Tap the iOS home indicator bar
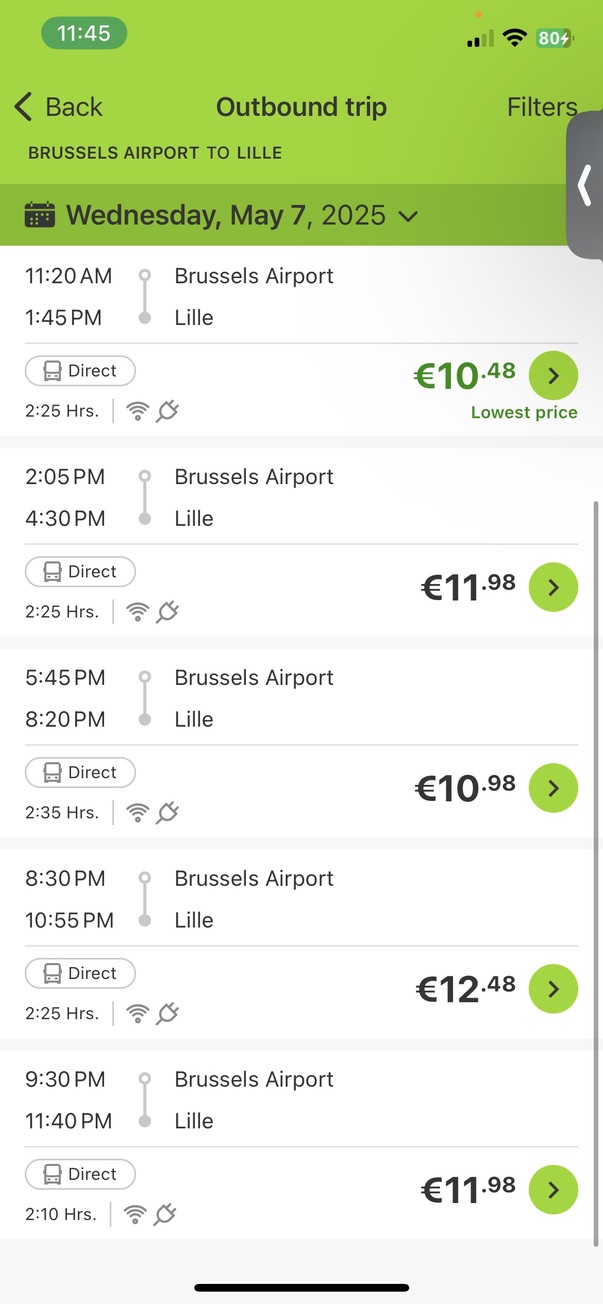This screenshot has height=1304, width=603. click(301, 1287)
